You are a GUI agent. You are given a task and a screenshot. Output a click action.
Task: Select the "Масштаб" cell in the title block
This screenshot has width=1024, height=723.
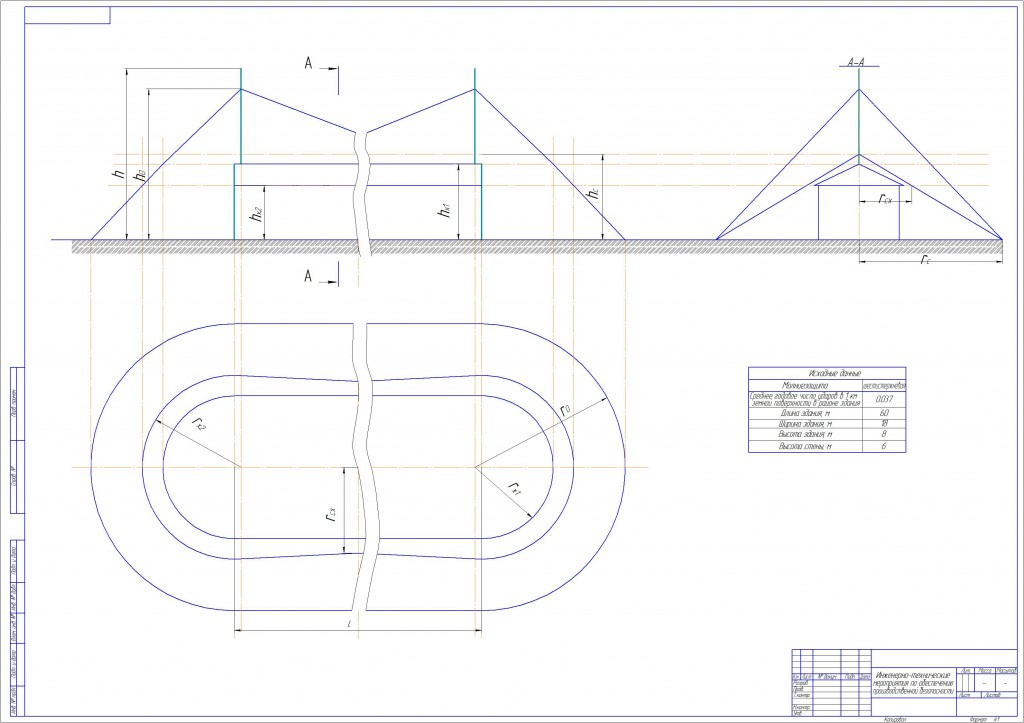point(1007,671)
